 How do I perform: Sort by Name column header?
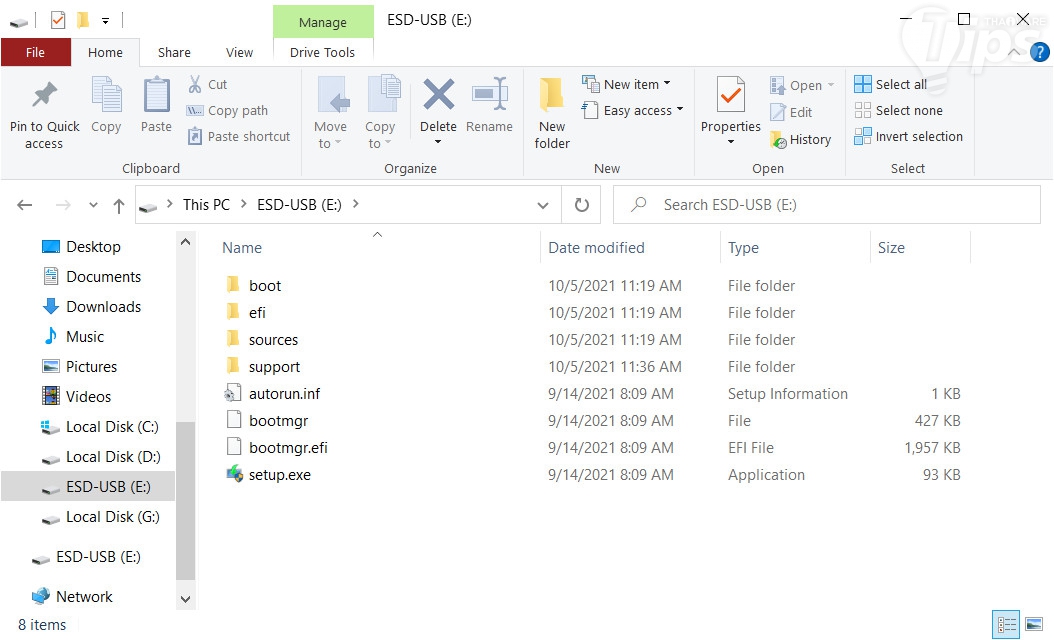[242, 247]
